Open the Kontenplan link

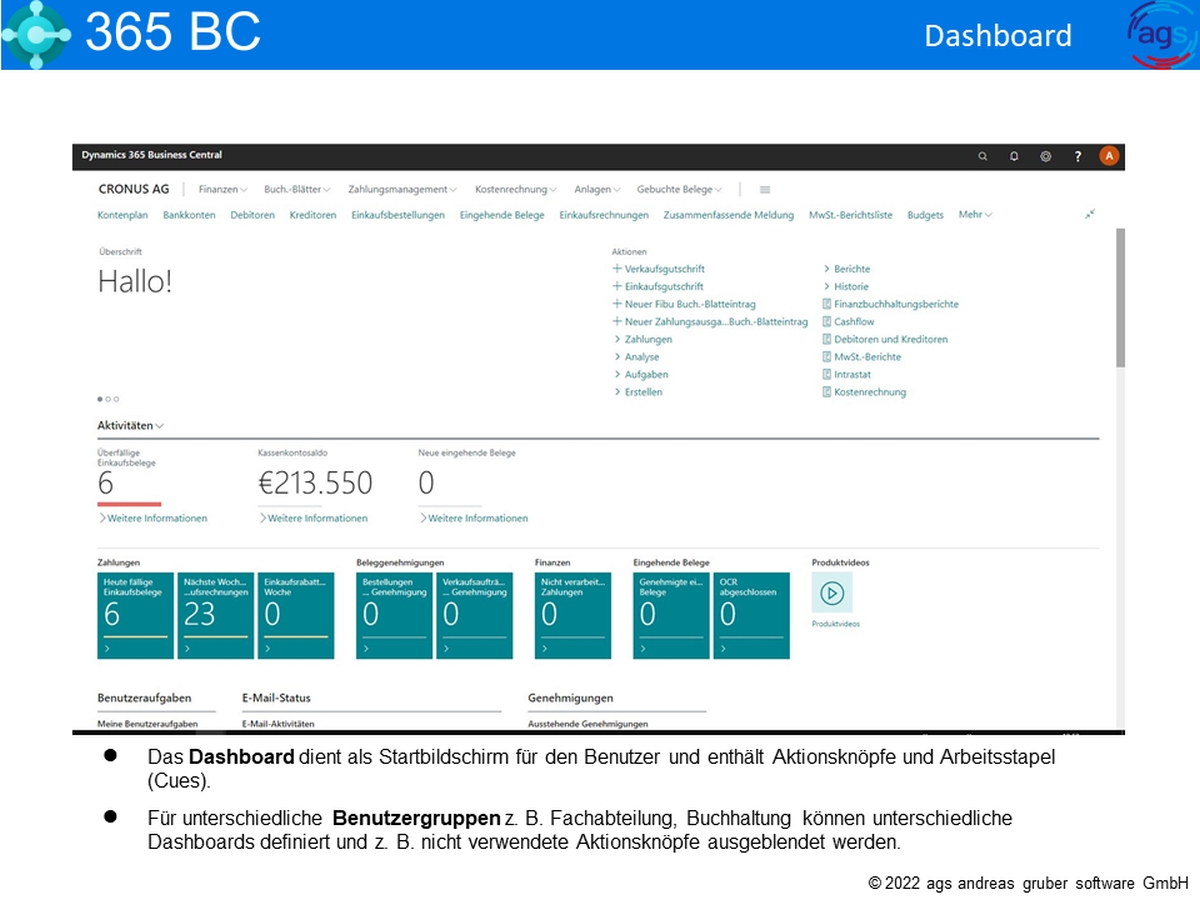coord(123,215)
